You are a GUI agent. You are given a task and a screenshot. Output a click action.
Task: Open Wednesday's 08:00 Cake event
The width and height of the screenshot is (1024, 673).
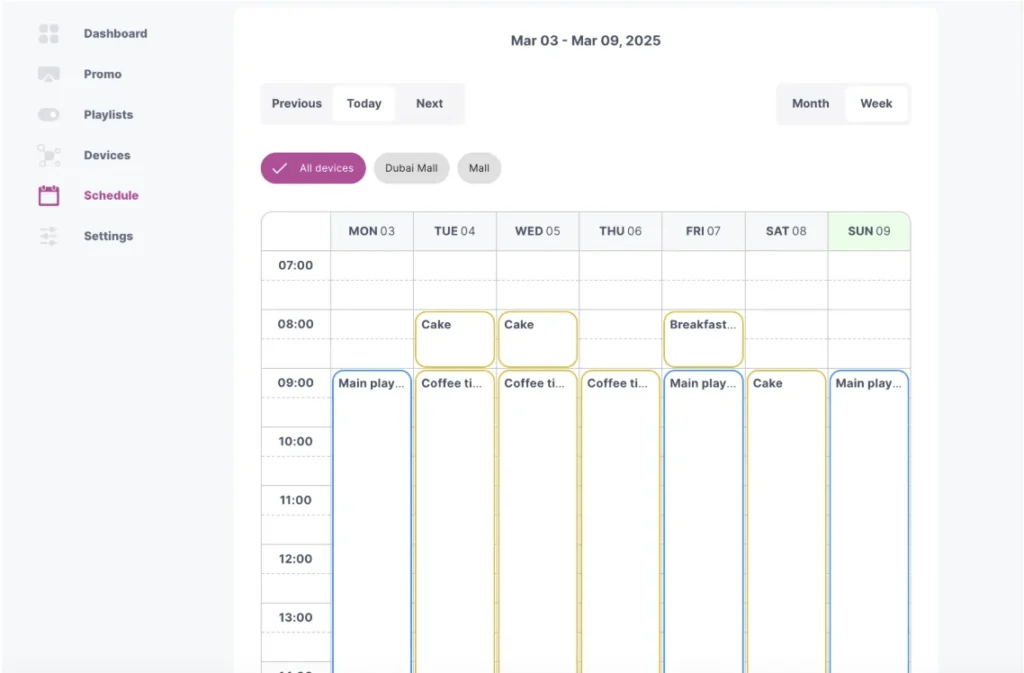[537, 339]
